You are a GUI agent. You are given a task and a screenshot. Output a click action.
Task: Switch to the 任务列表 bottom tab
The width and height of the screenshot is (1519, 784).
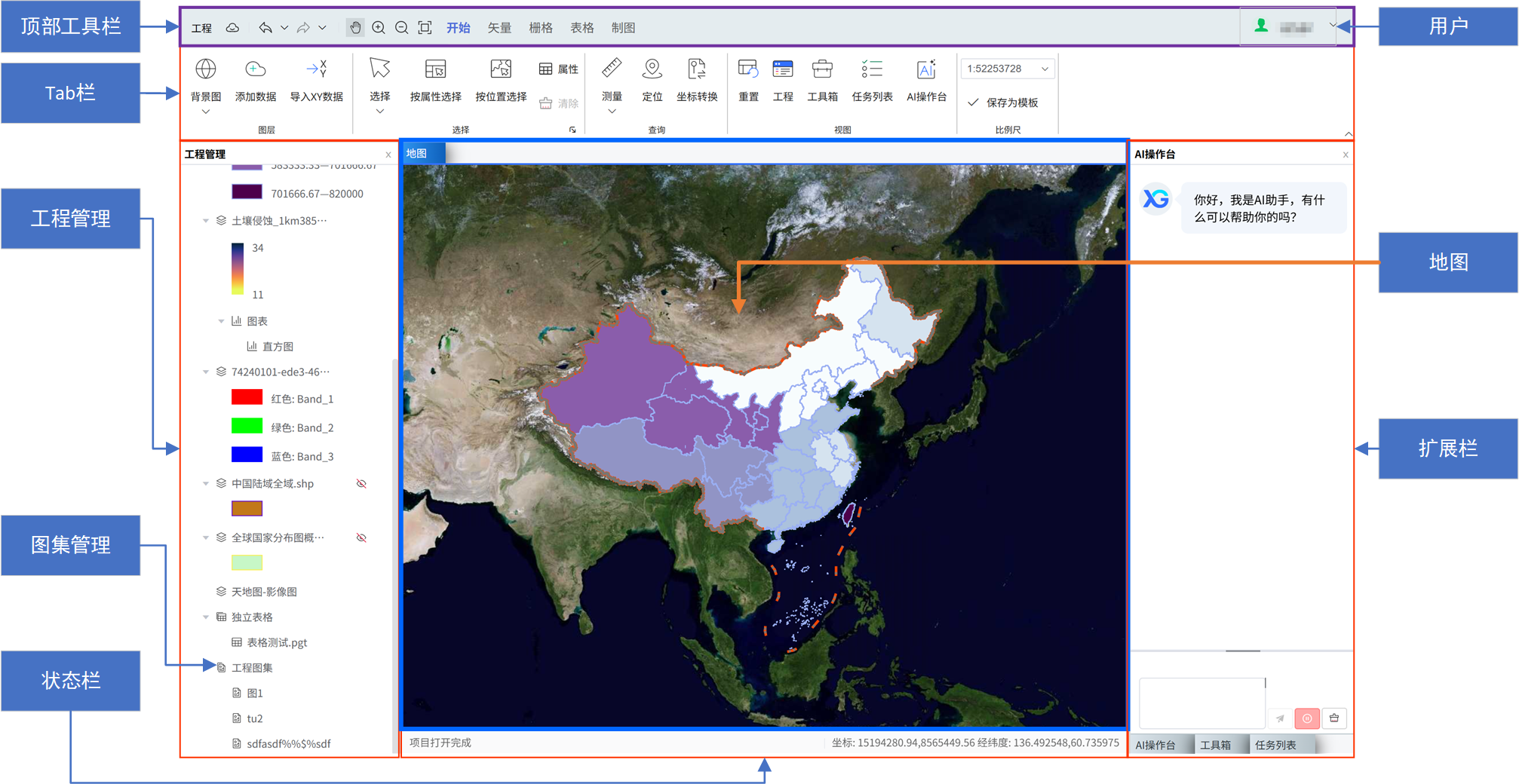1275,745
